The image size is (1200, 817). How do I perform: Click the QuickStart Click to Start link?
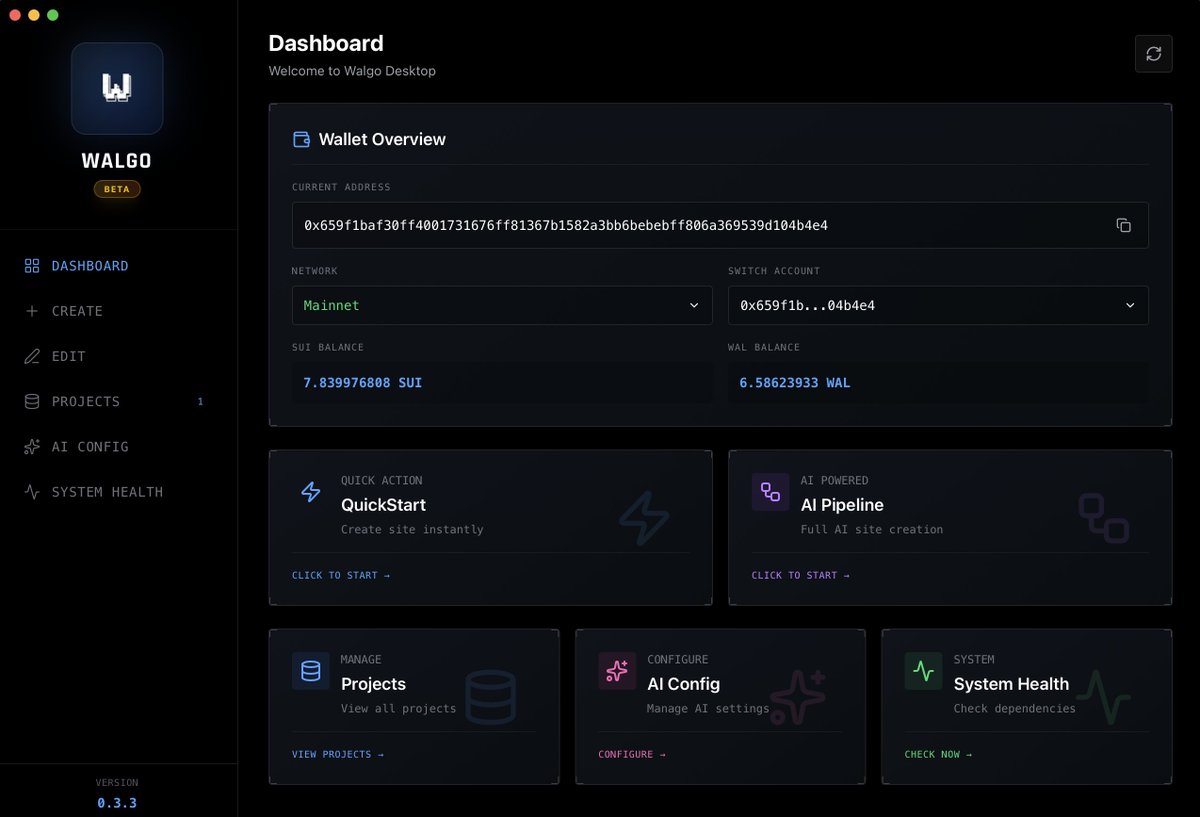pos(341,575)
